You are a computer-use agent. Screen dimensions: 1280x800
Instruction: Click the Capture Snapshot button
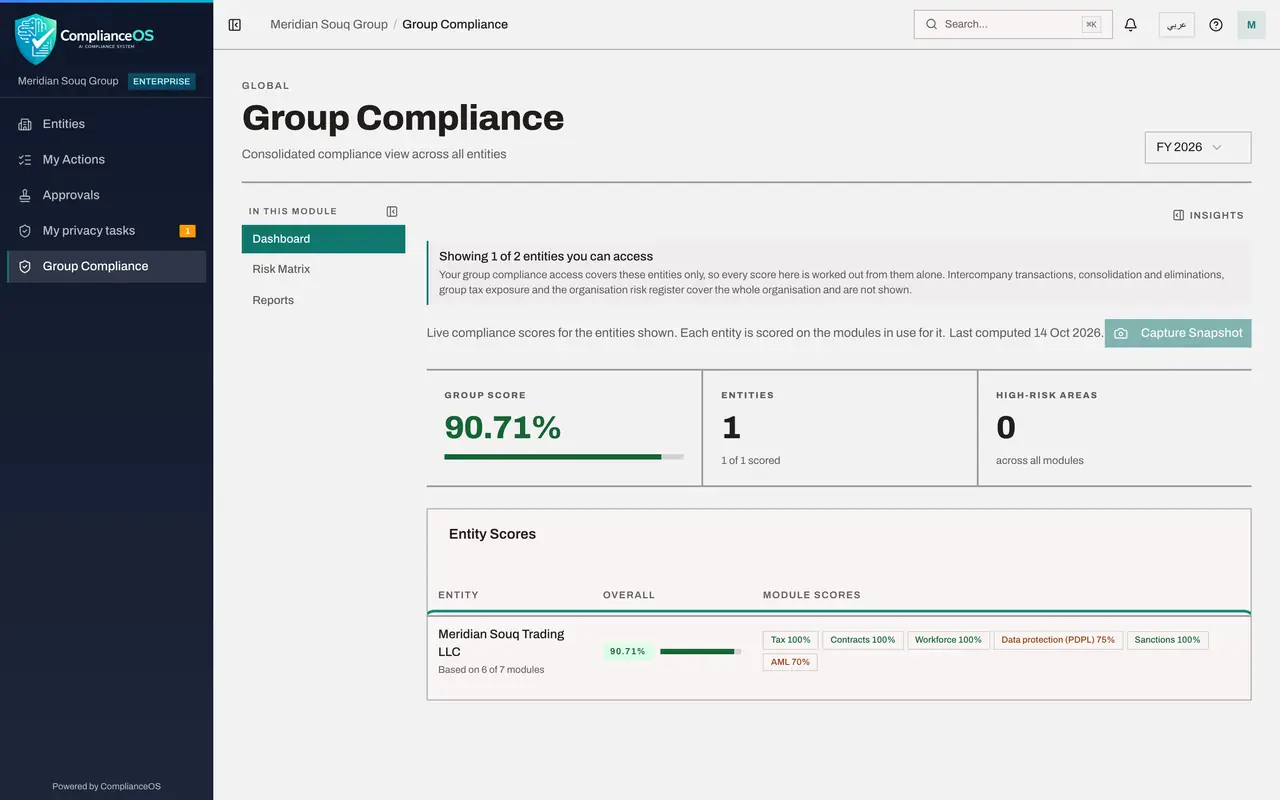pos(1178,333)
